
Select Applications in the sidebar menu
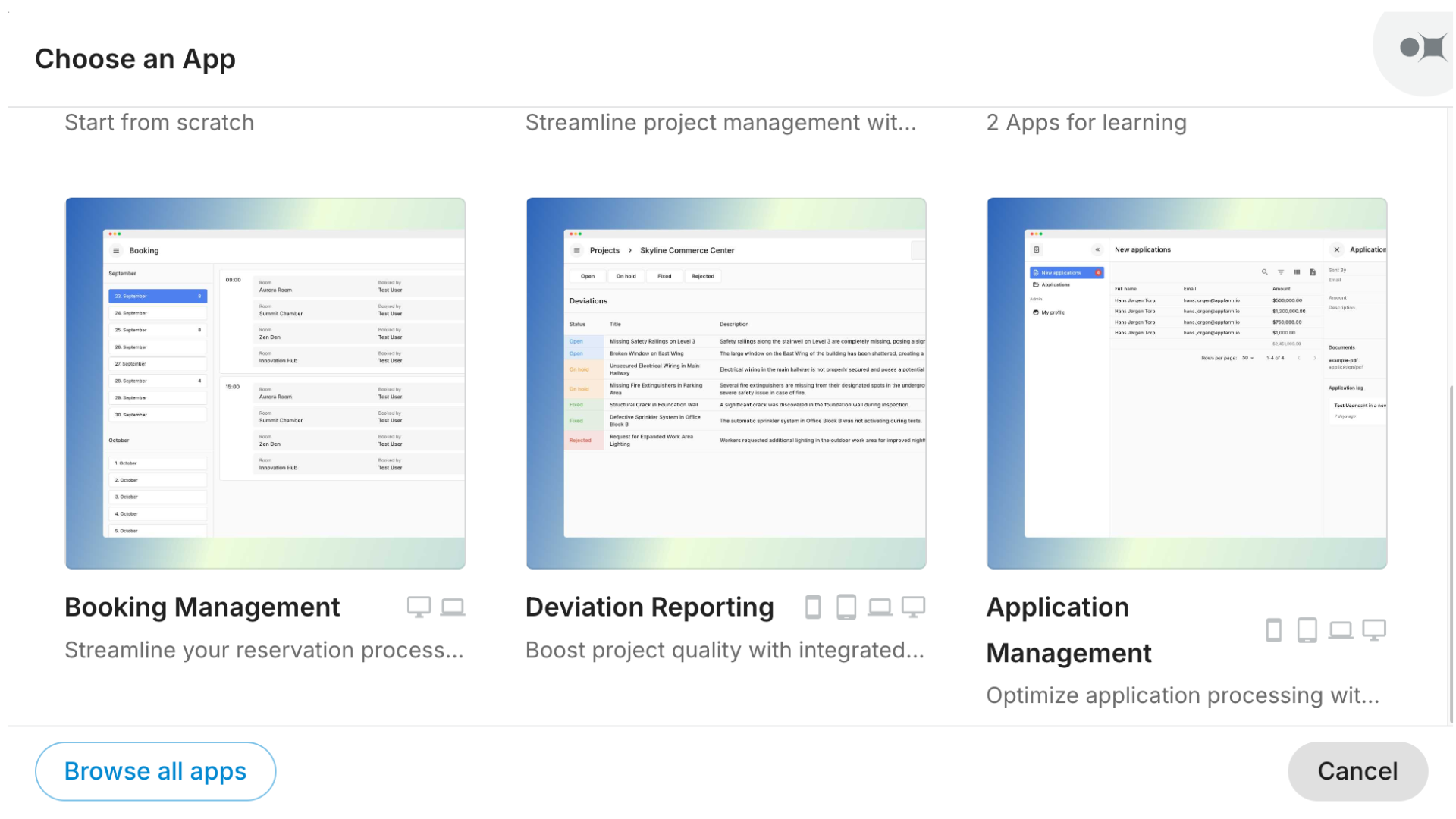(x=1054, y=285)
